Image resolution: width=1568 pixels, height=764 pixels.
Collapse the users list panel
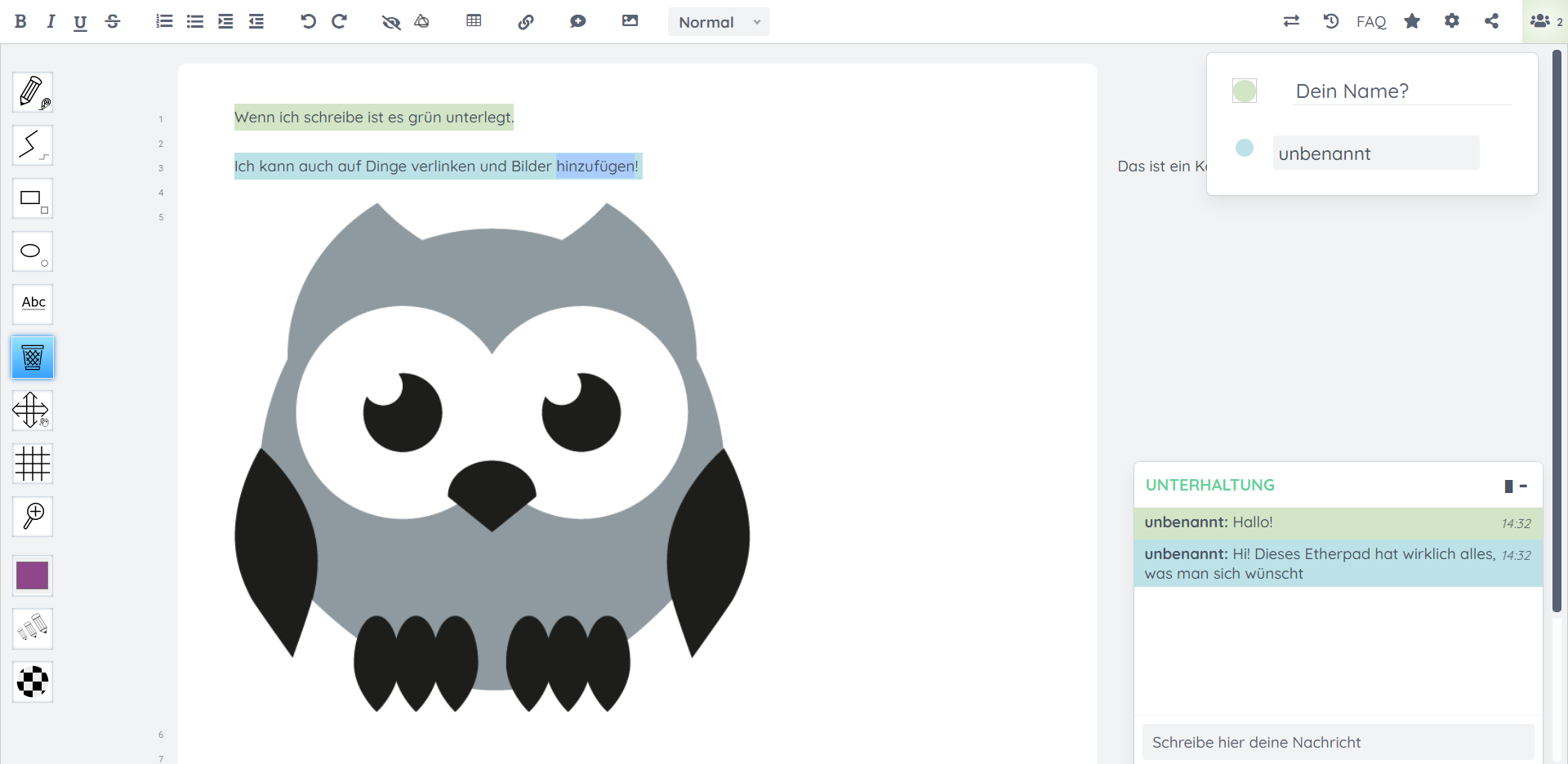1544,21
